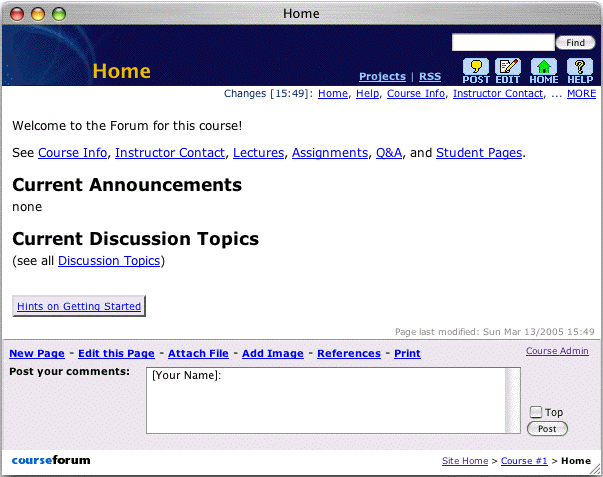Open the Q&A link

389,153
